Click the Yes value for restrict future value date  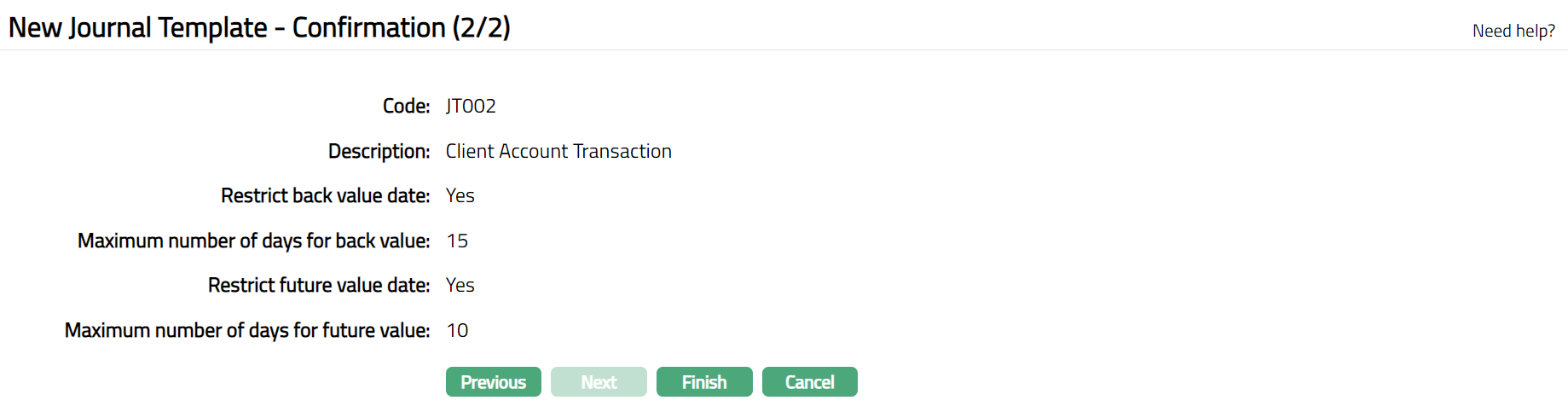click(x=460, y=285)
